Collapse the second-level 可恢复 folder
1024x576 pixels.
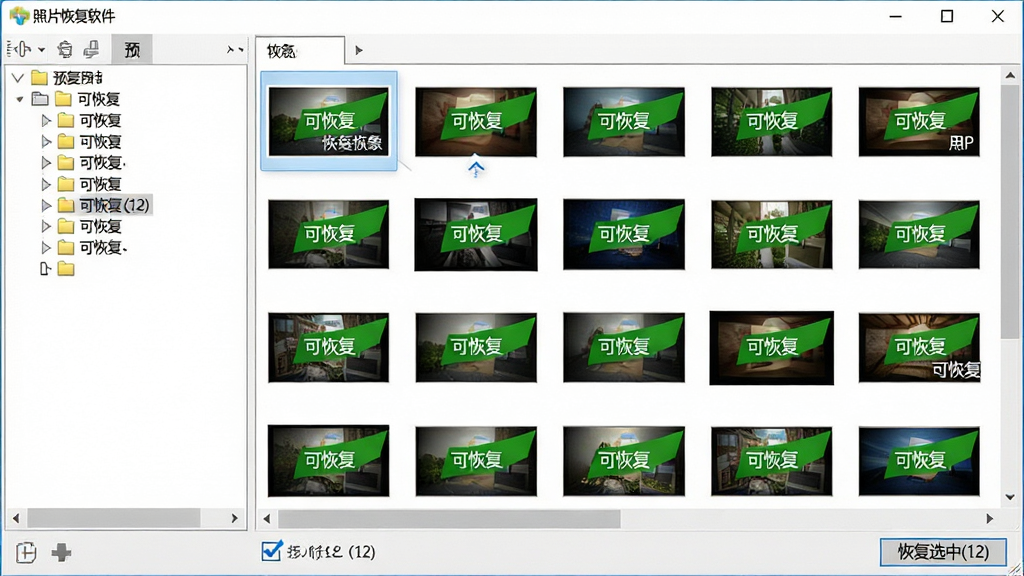[20, 99]
